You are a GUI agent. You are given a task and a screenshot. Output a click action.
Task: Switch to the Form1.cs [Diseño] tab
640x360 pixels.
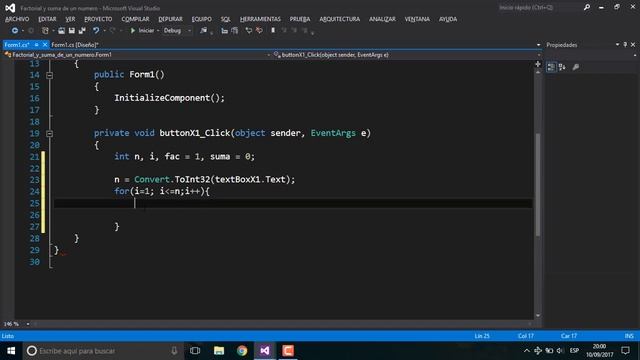coord(75,45)
